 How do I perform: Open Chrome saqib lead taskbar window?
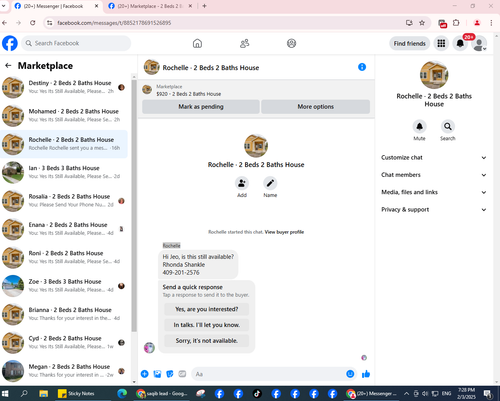[163, 394]
